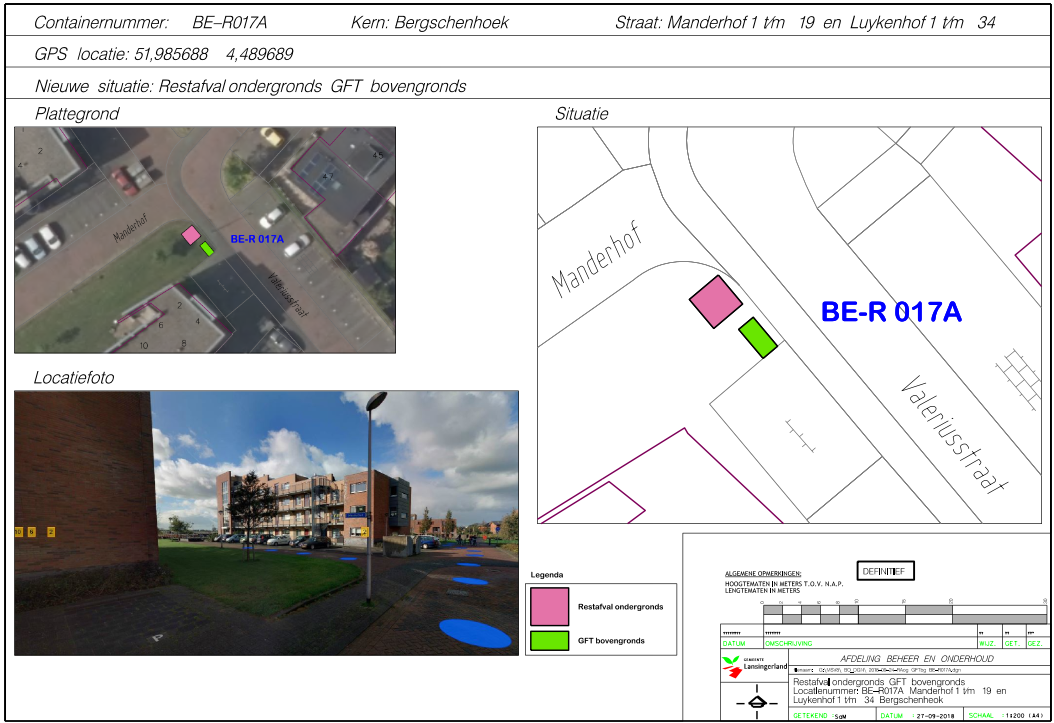The height and width of the screenshot is (723, 1054).
Task: Click the street lamp head in the Locatiefoto
Action: (376, 401)
